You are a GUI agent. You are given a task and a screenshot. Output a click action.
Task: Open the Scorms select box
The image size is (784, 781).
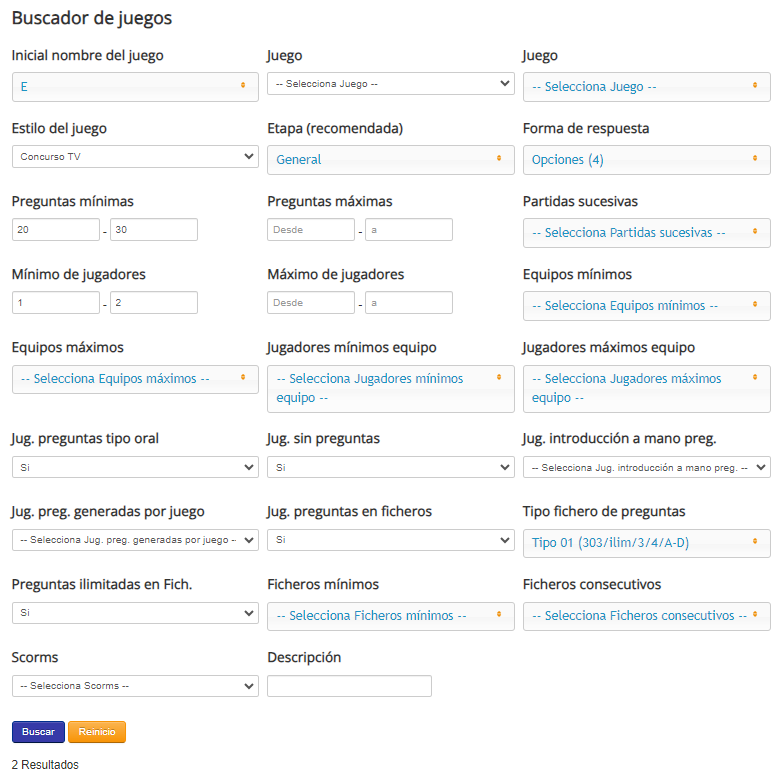[x=135, y=686]
